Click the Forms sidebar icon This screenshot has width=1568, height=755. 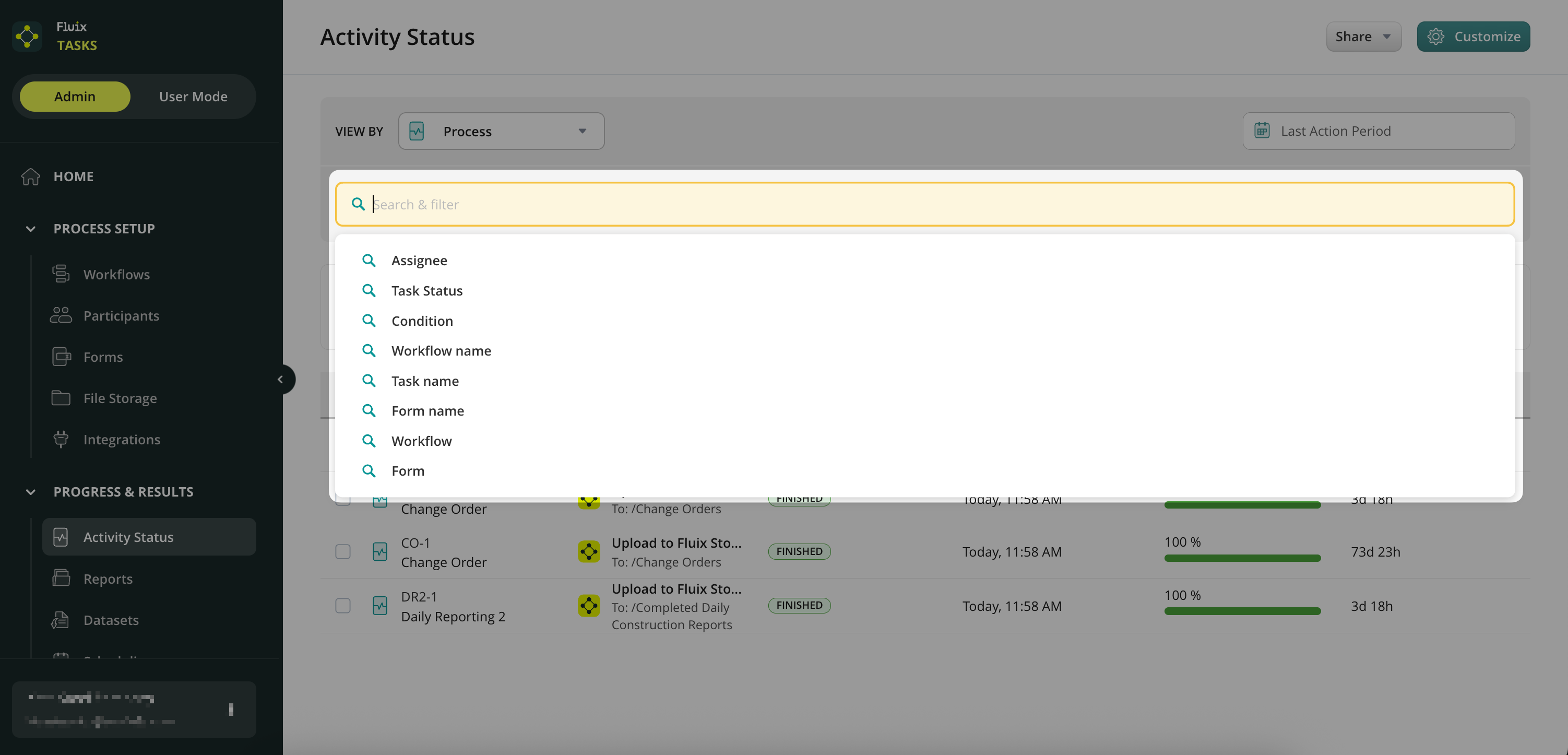(61, 357)
